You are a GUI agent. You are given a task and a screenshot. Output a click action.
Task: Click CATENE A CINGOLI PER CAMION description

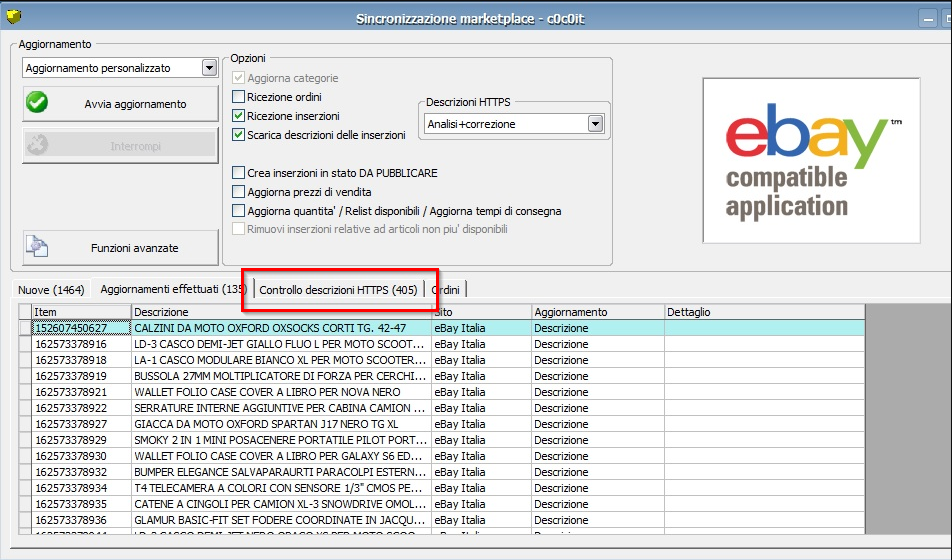click(x=281, y=504)
